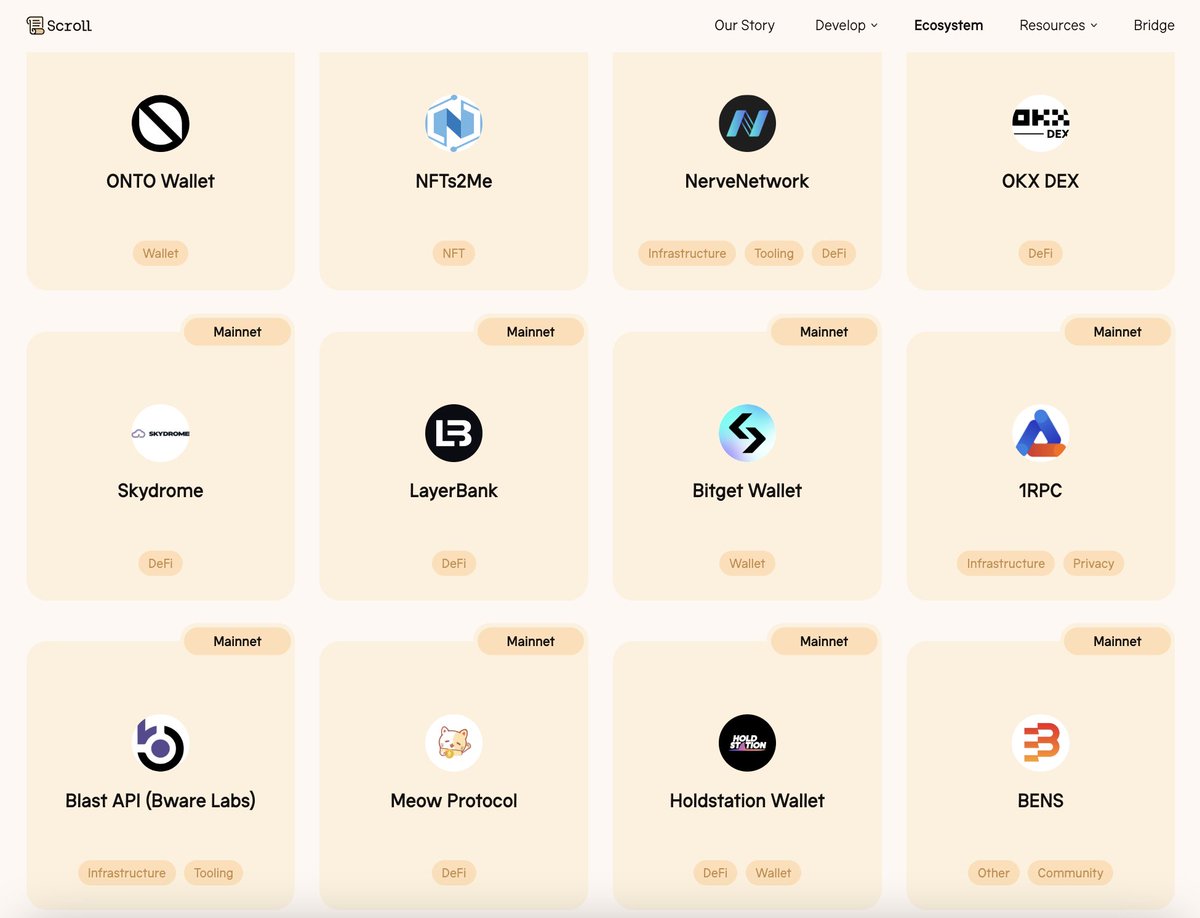Open the Ecosystem nav item
Screen dimensions: 1200x918
click(x=948, y=25)
